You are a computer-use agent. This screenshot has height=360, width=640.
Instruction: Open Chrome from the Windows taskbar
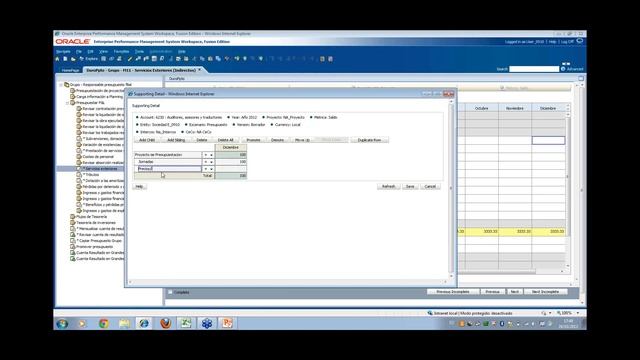(x=104, y=323)
